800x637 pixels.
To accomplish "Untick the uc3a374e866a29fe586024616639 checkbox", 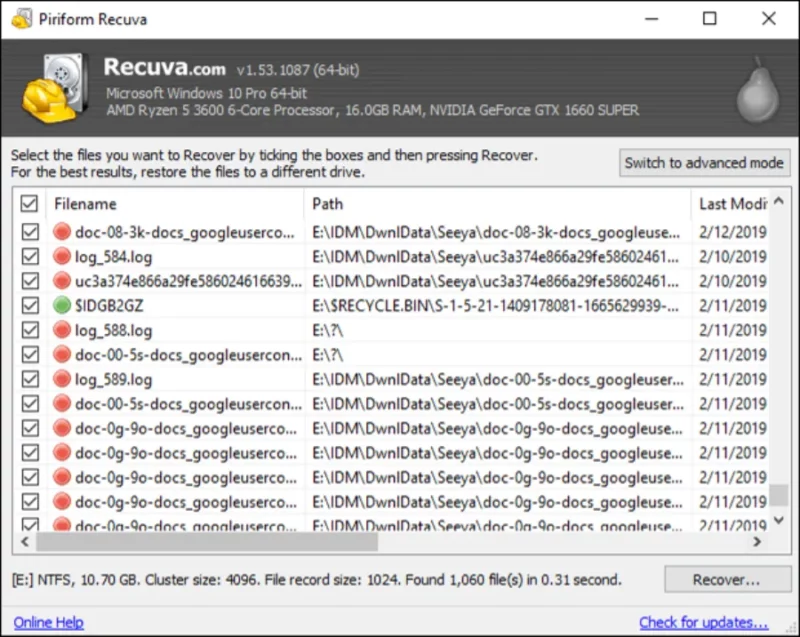I will [x=30, y=281].
